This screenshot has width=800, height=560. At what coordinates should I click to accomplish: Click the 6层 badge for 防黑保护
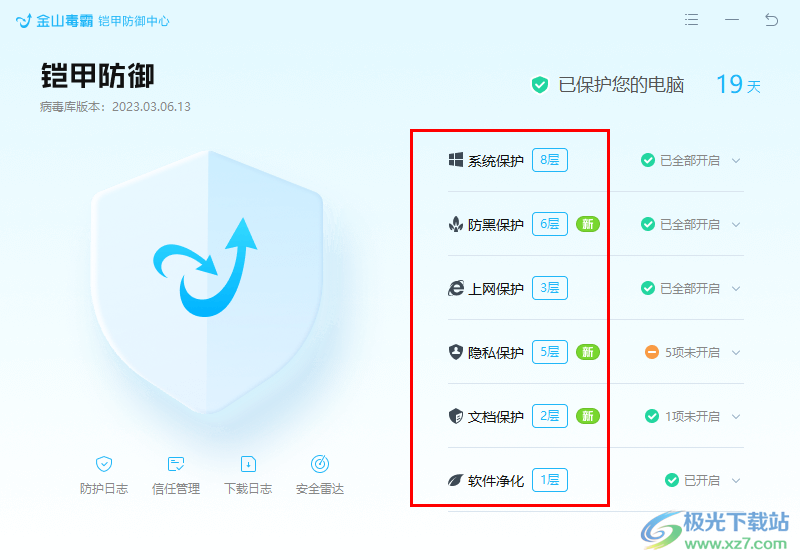tap(550, 224)
